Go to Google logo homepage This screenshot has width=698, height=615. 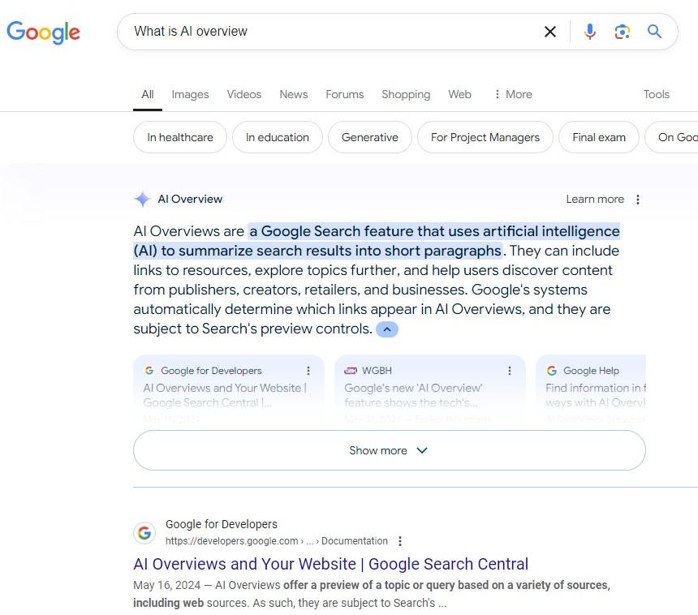[43, 32]
